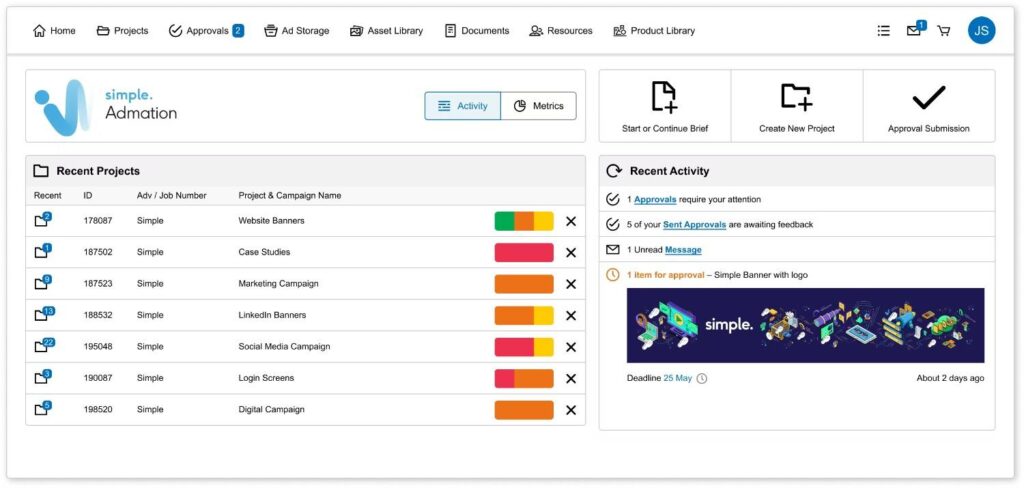Click the red Case Studies status bar
Image resolution: width=1024 pixels, height=488 pixels.
[524, 252]
